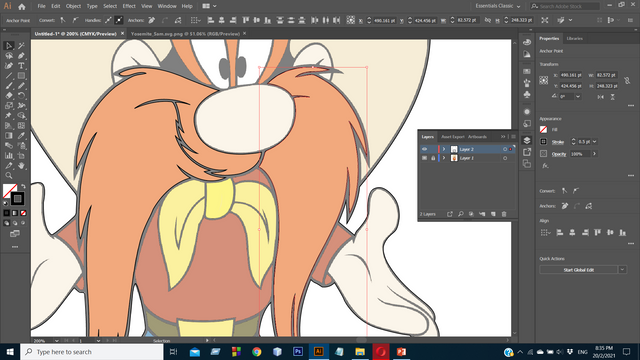Toggle visibility eye of Layer 2

click(x=424, y=149)
